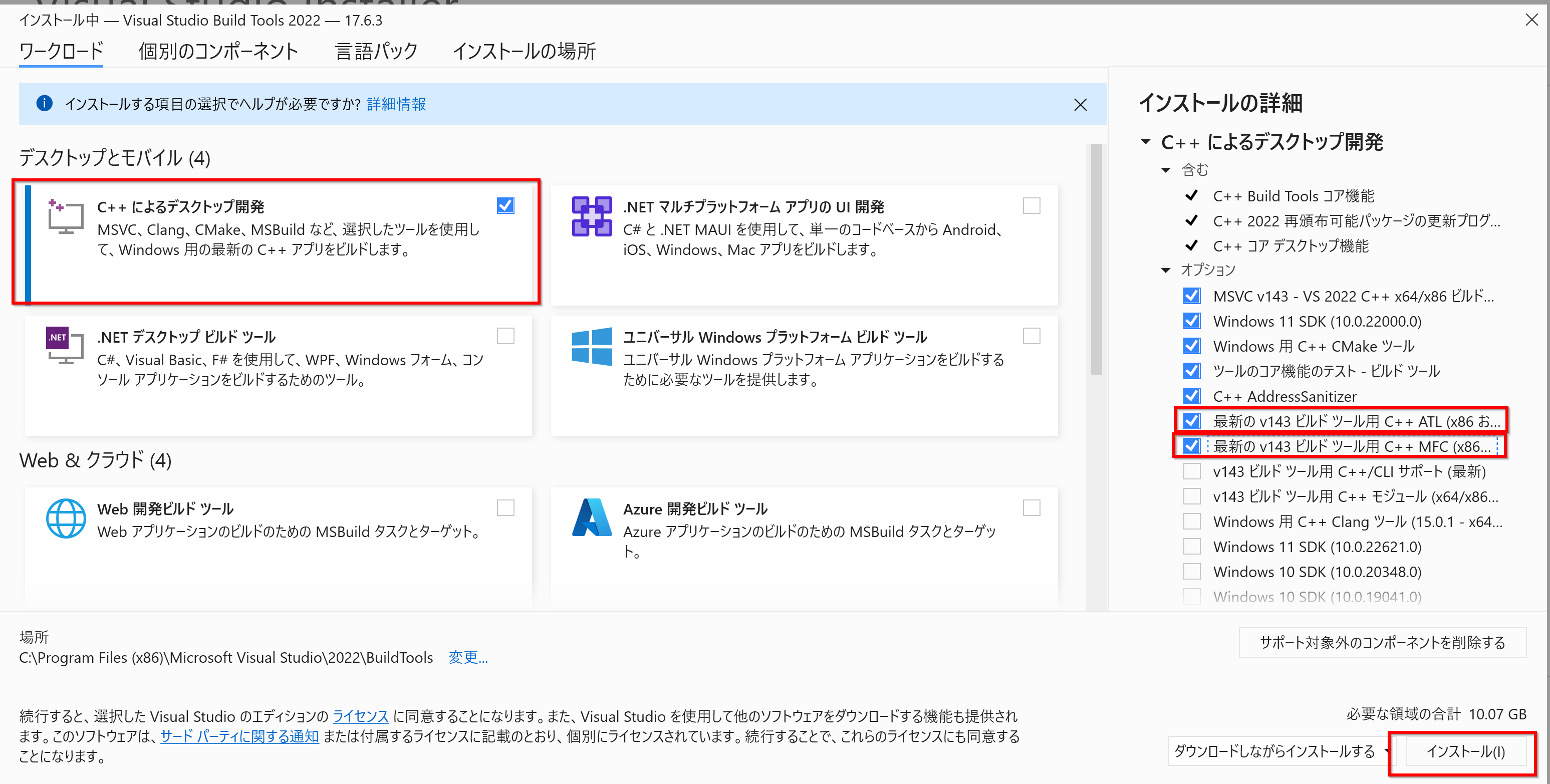Click the Azure development build tools icon
1550x784 pixels.
coord(592,517)
